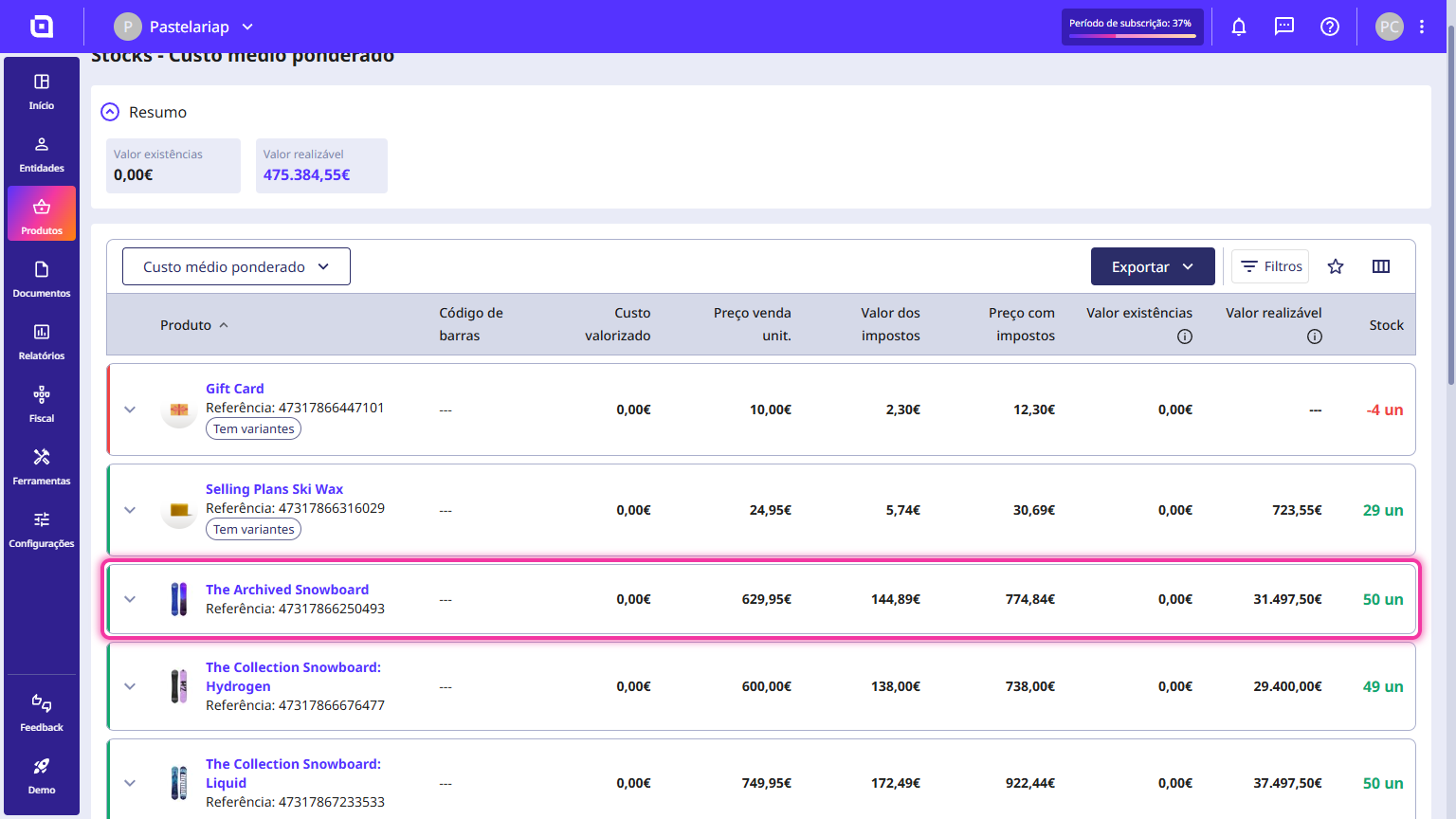Expand The Archived Snowboard row
This screenshot has width=1456, height=819.
[130, 599]
